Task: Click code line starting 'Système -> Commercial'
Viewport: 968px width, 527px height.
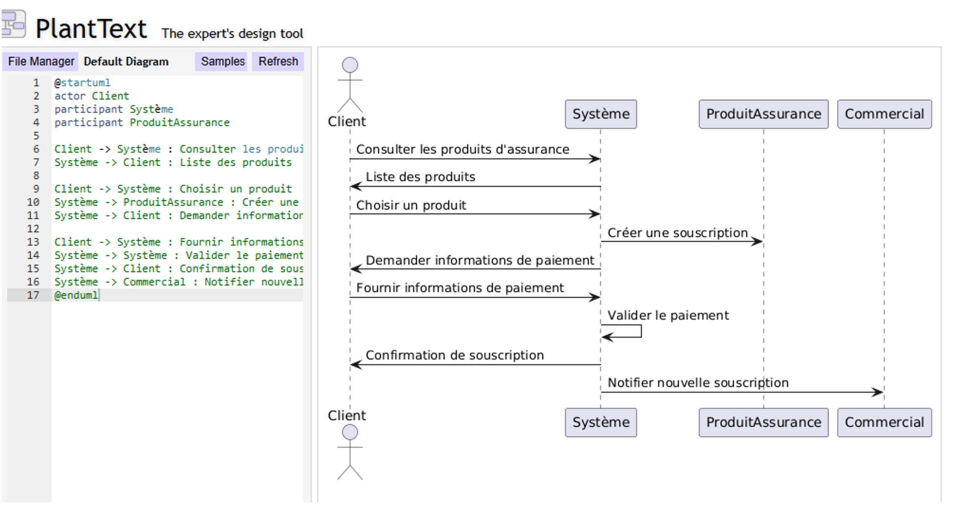Action: coord(178,281)
